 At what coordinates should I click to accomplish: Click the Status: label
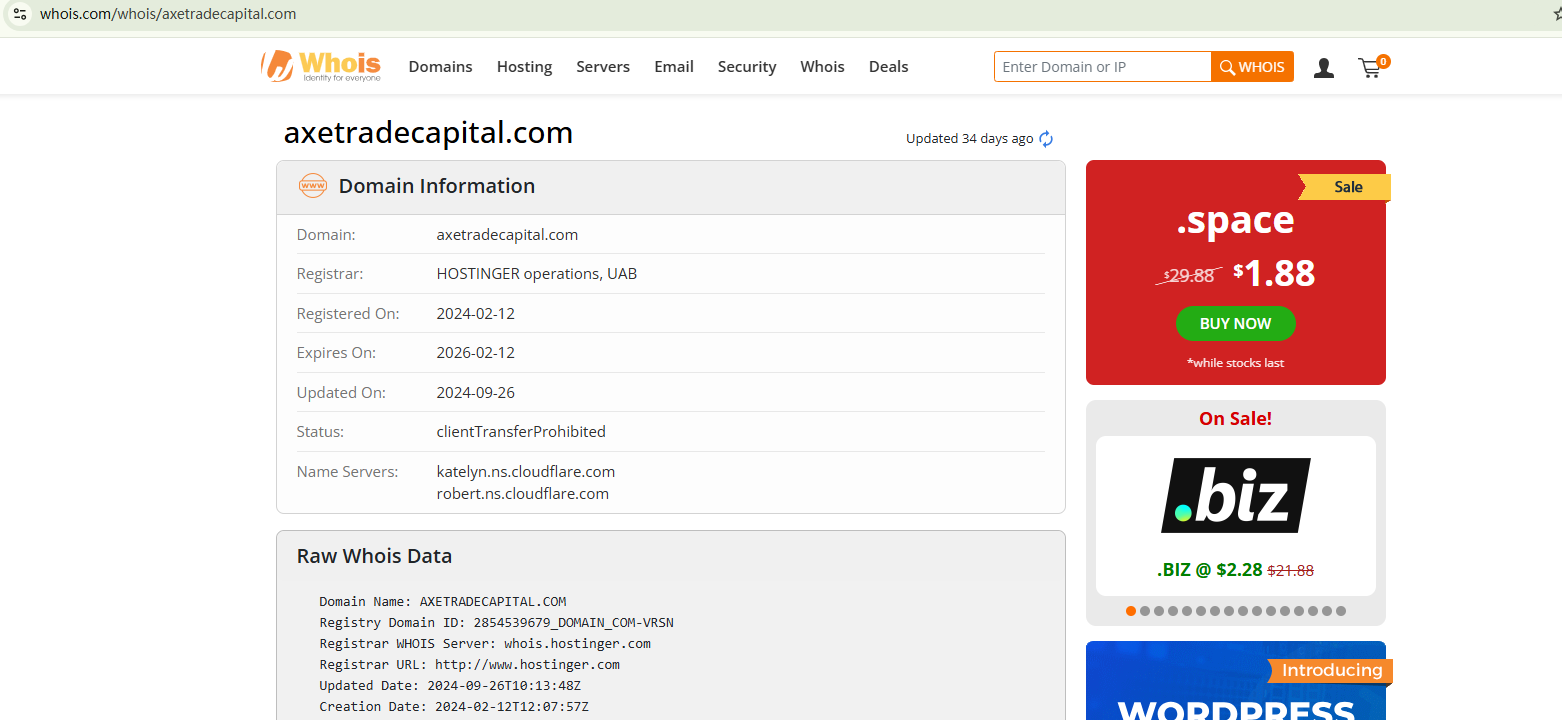tap(320, 432)
